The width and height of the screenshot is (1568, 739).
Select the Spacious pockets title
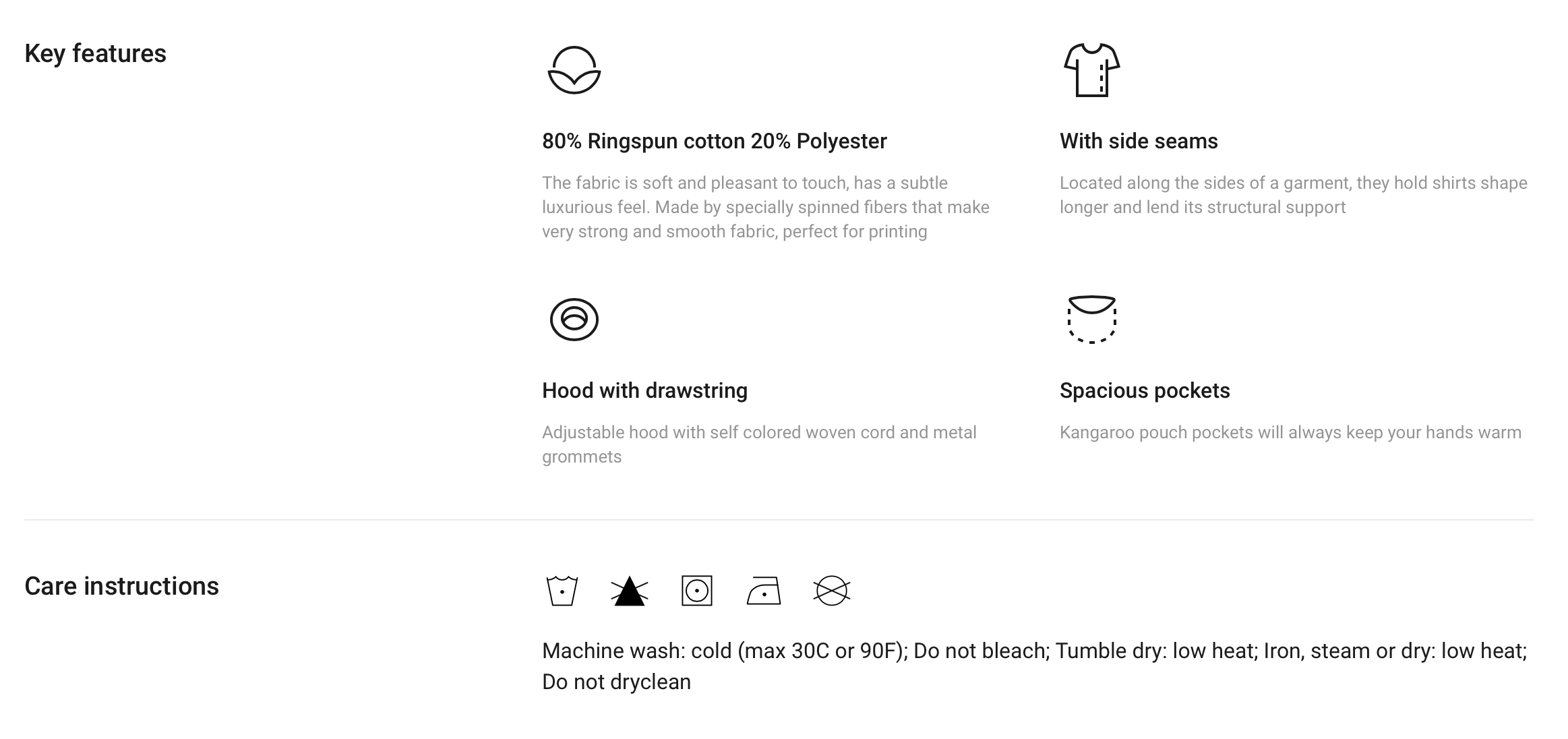1145,390
